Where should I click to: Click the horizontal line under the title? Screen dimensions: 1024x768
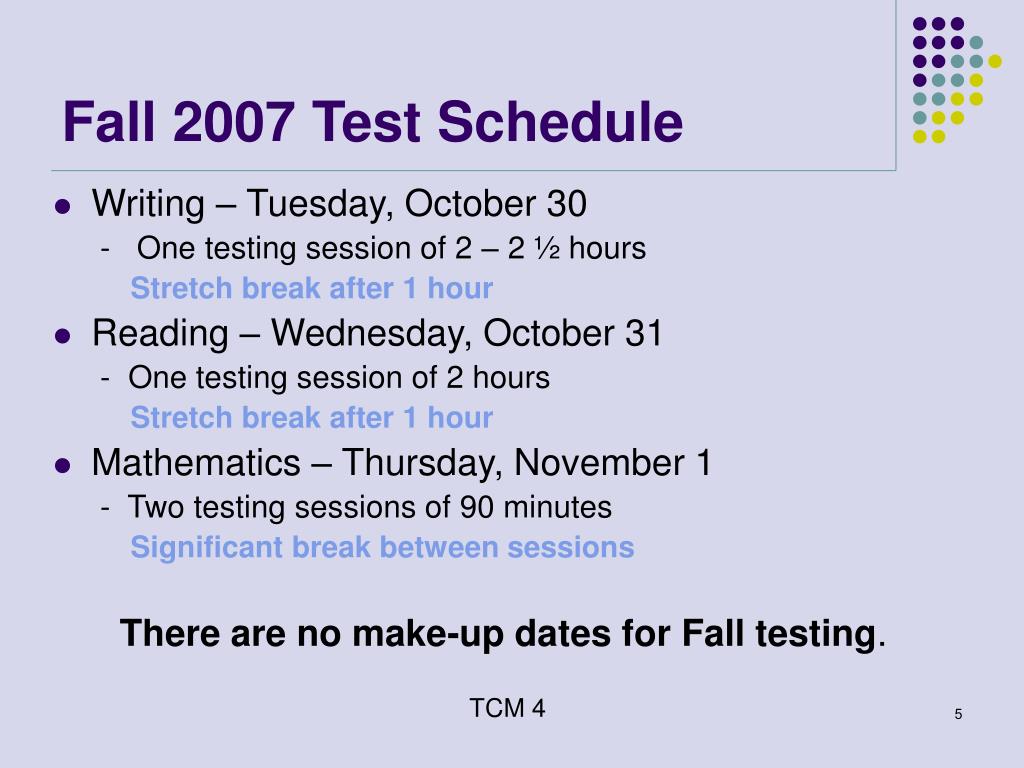(x=473, y=170)
